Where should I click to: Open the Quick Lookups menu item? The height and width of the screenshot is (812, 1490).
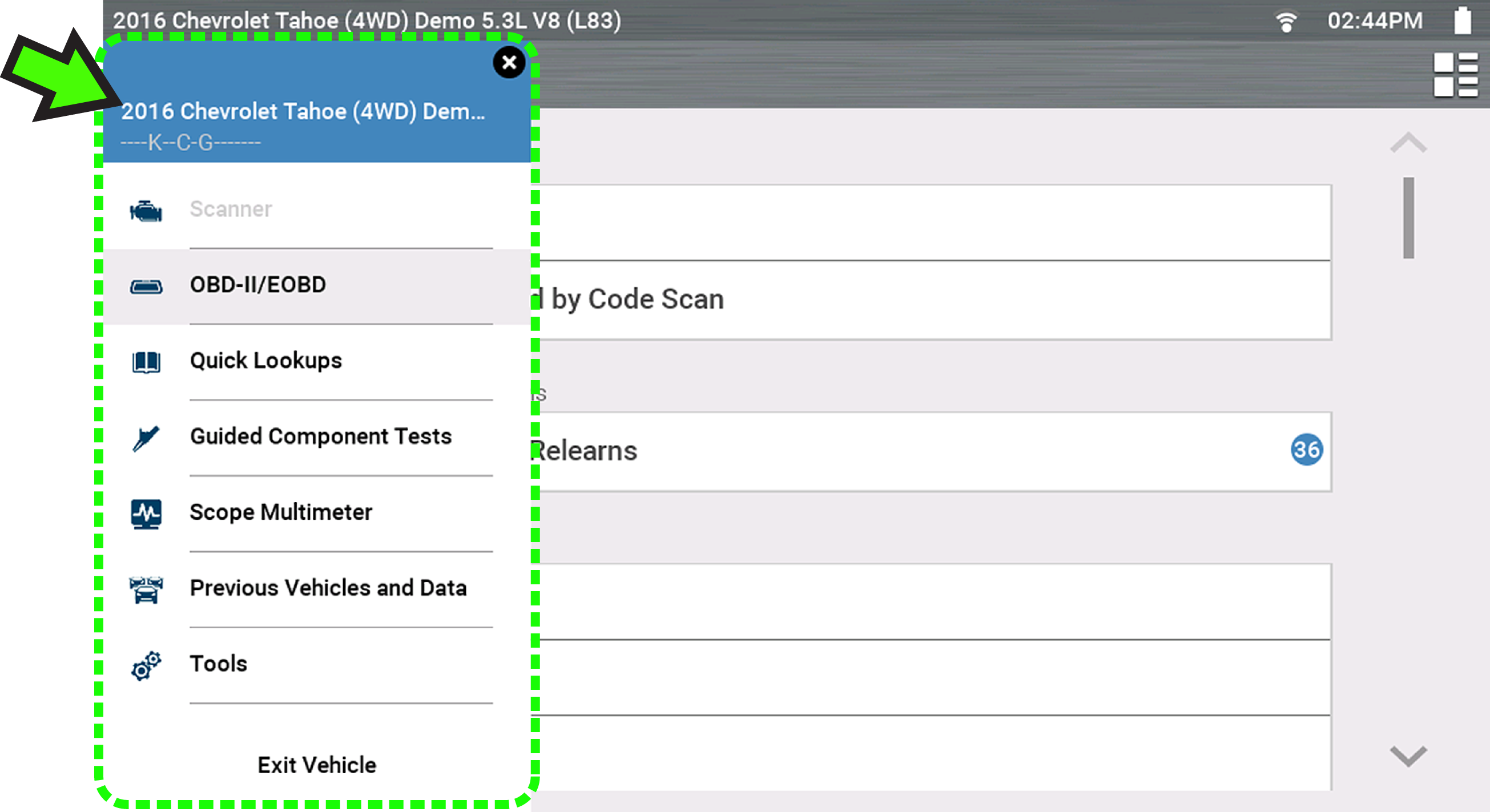(266, 361)
